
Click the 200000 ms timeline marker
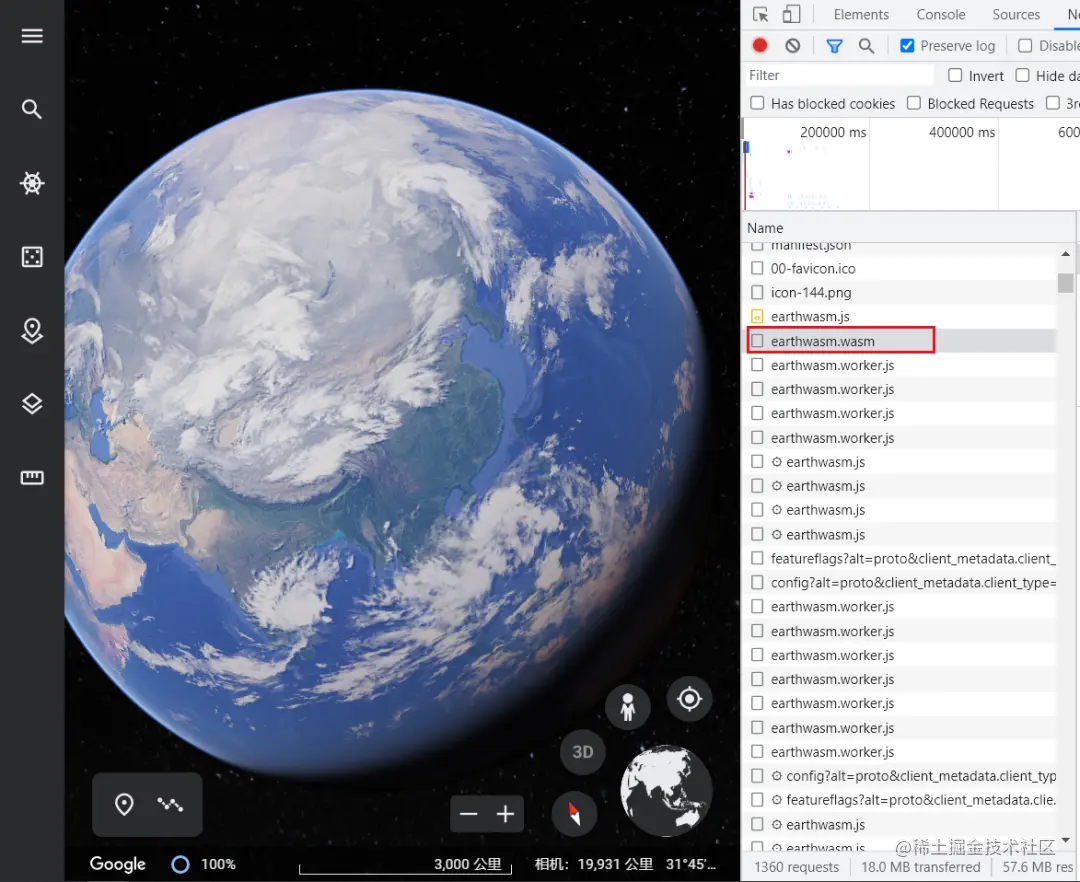[x=833, y=132]
